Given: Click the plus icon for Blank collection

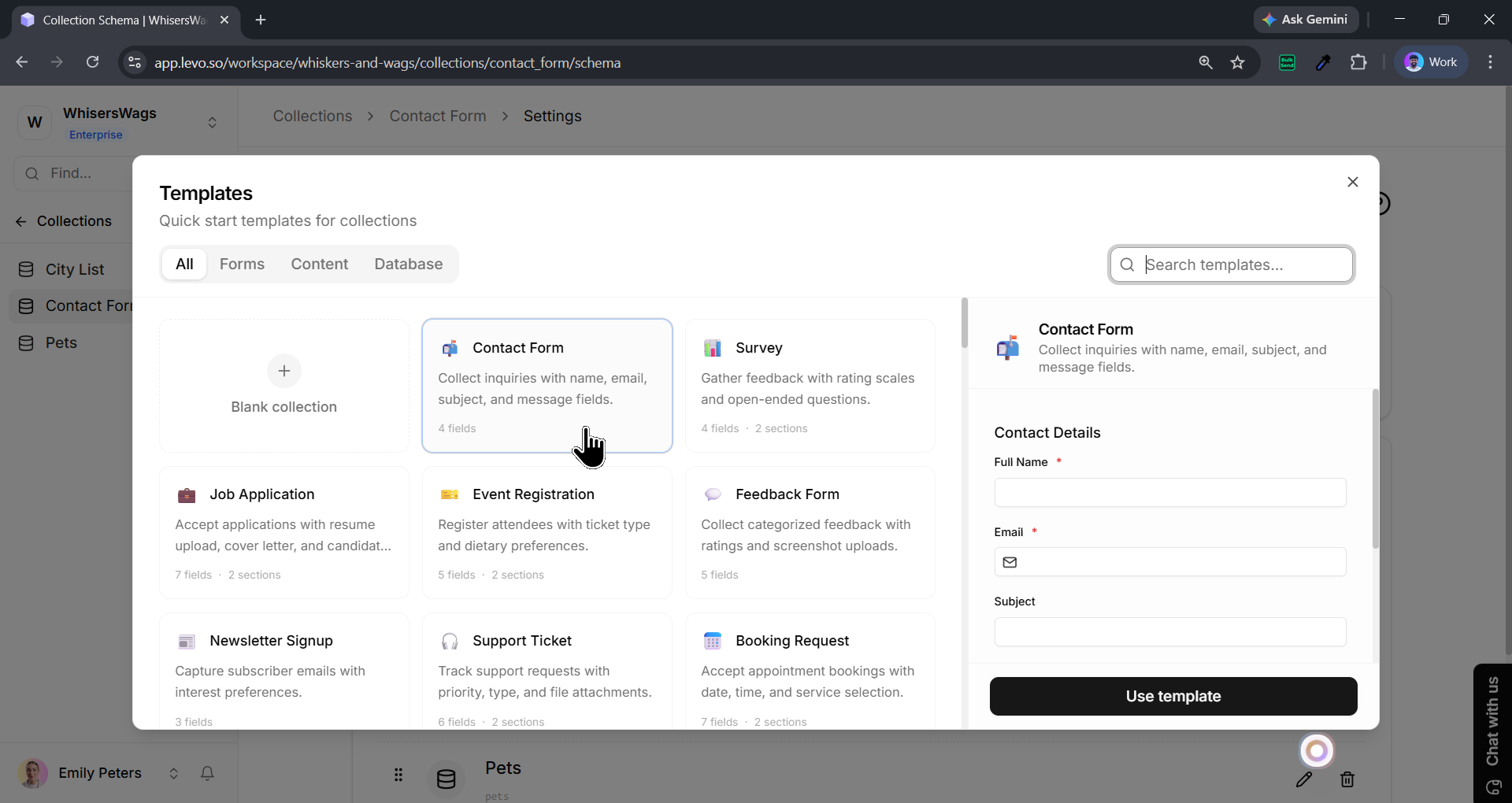Looking at the screenshot, I should pos(283,371).
